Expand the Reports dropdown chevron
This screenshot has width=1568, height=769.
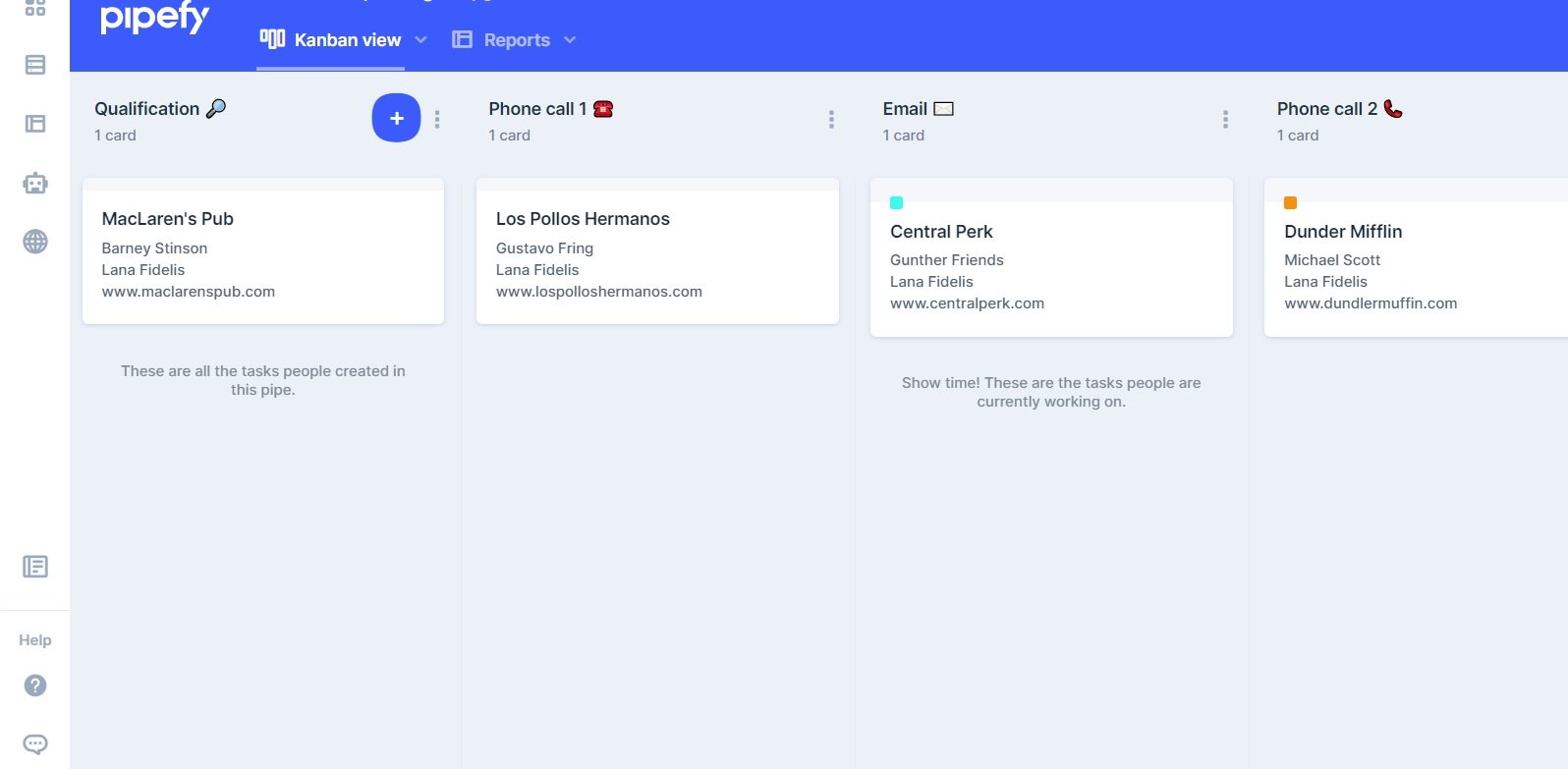coord(570,40)
